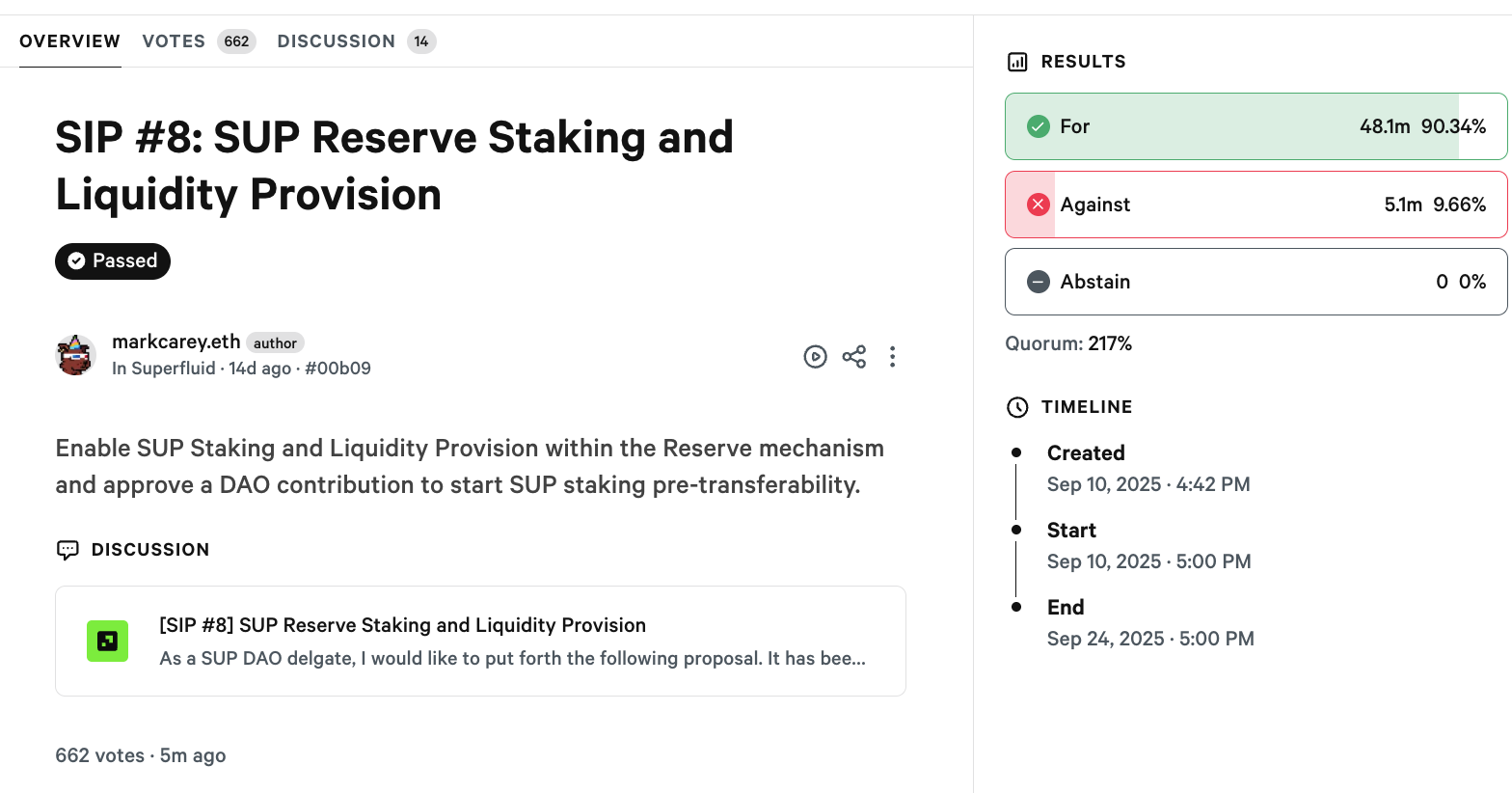The image size is (1512, 793).
Task: Click the gray minus icon on Abstain
Action: [x=1038, y=282]
